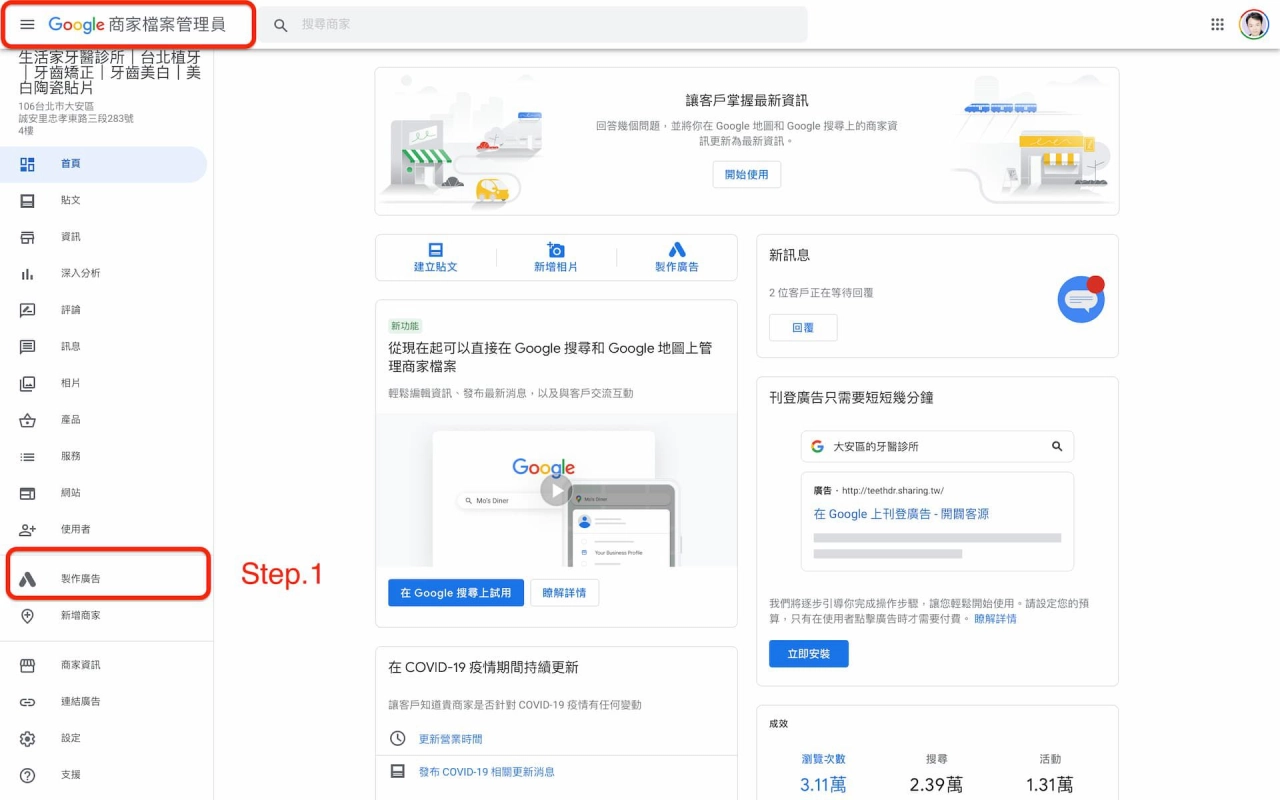Open 支援 in the sidebar
The width and height of the screenshot is (1280, 800).
104,775
